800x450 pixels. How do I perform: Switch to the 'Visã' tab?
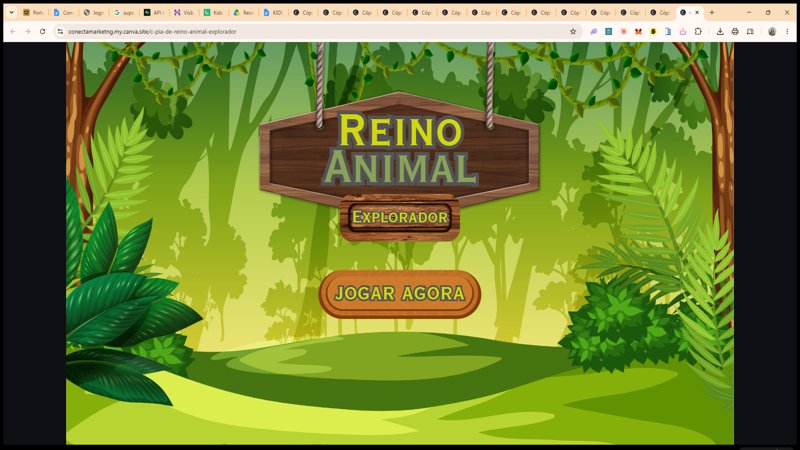(x=184, y=13)
